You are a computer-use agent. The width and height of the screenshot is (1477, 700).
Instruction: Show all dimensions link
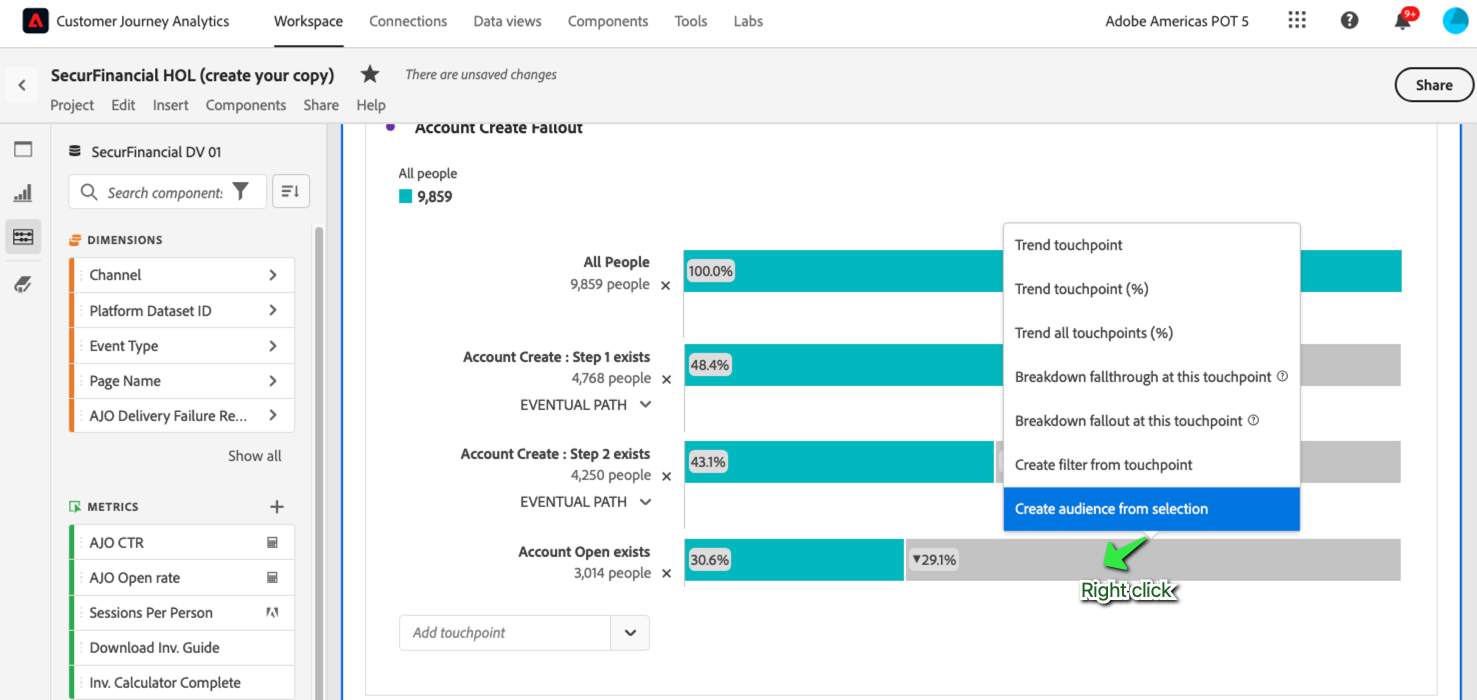tap(255, 456)
